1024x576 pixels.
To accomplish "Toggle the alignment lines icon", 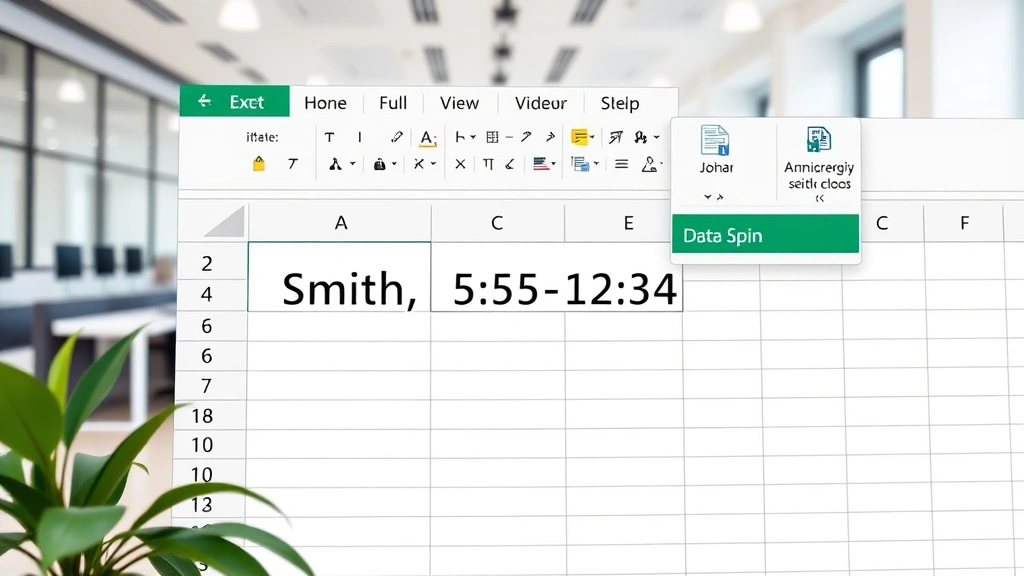I will (x=621, y=163).
